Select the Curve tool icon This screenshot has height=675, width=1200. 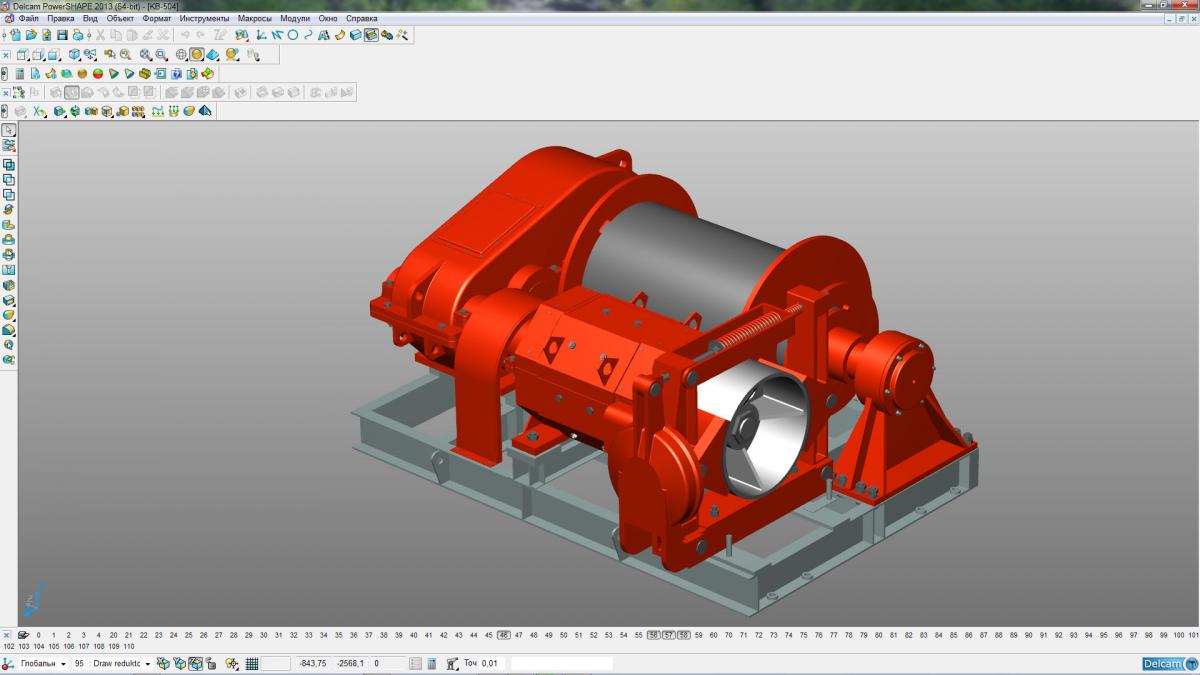pyautogui.click(x=308, y=35)
